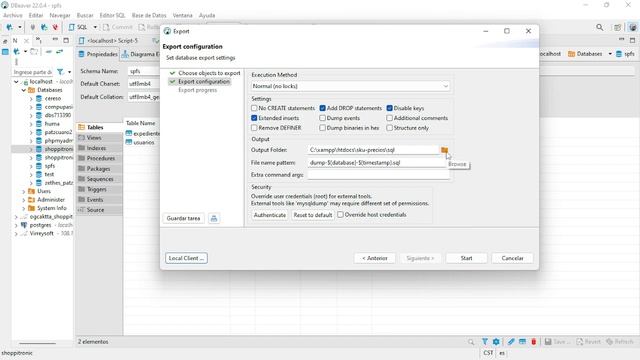Viewport: 640px width, 360px height.
Task: Open the Base de Datos menu
Action: click(149, 15)
